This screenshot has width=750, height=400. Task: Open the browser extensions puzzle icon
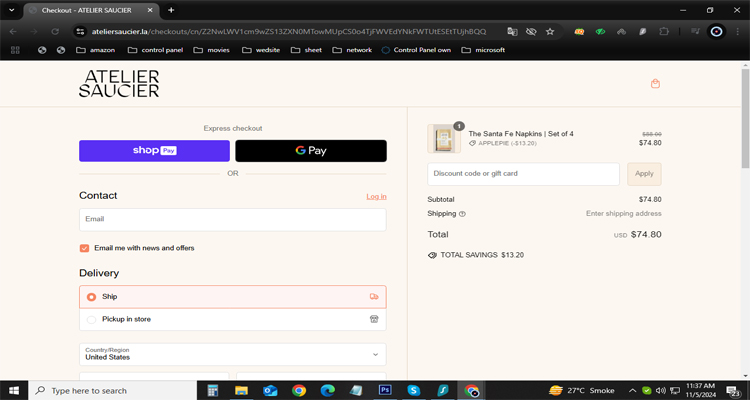click(x=664, y=32)
